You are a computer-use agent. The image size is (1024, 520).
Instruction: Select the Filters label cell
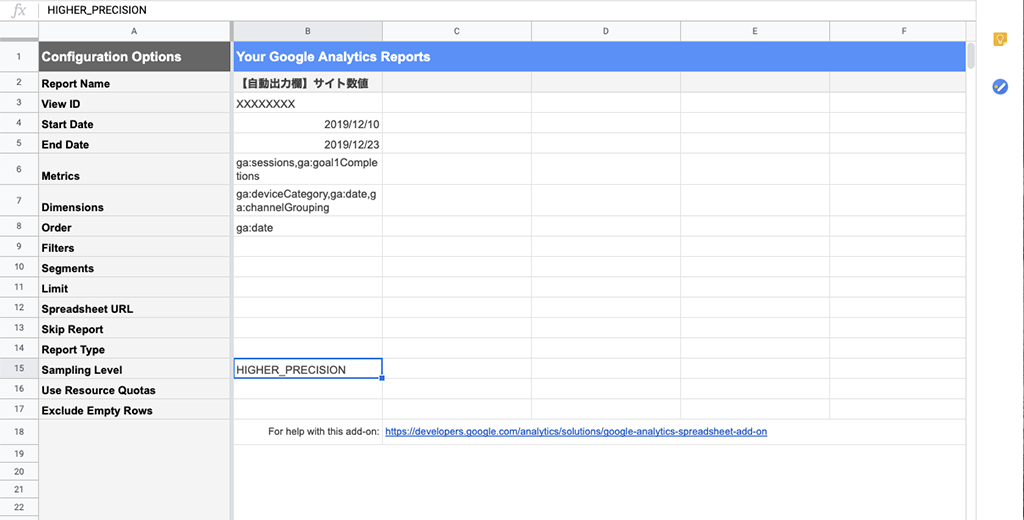[x=135, y=247]
